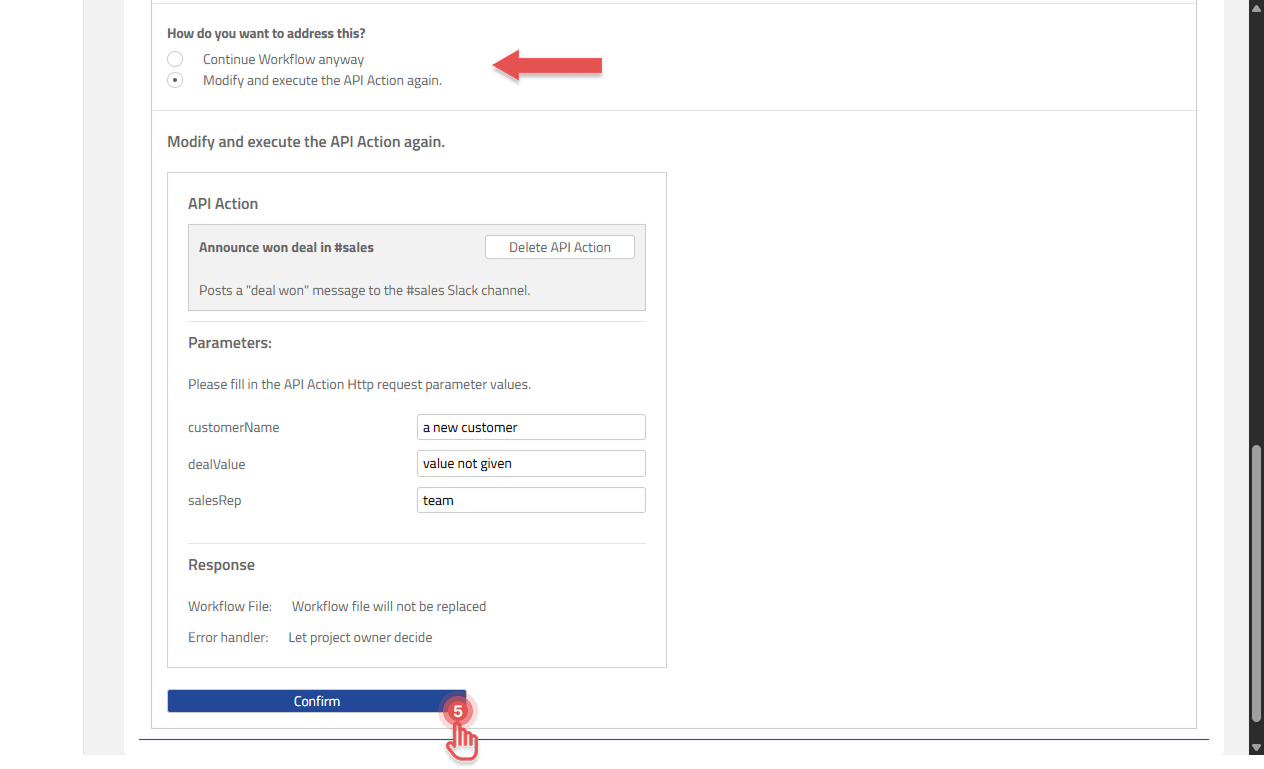
Task: Click the How do you want to address this? heading
Action: 266,33
